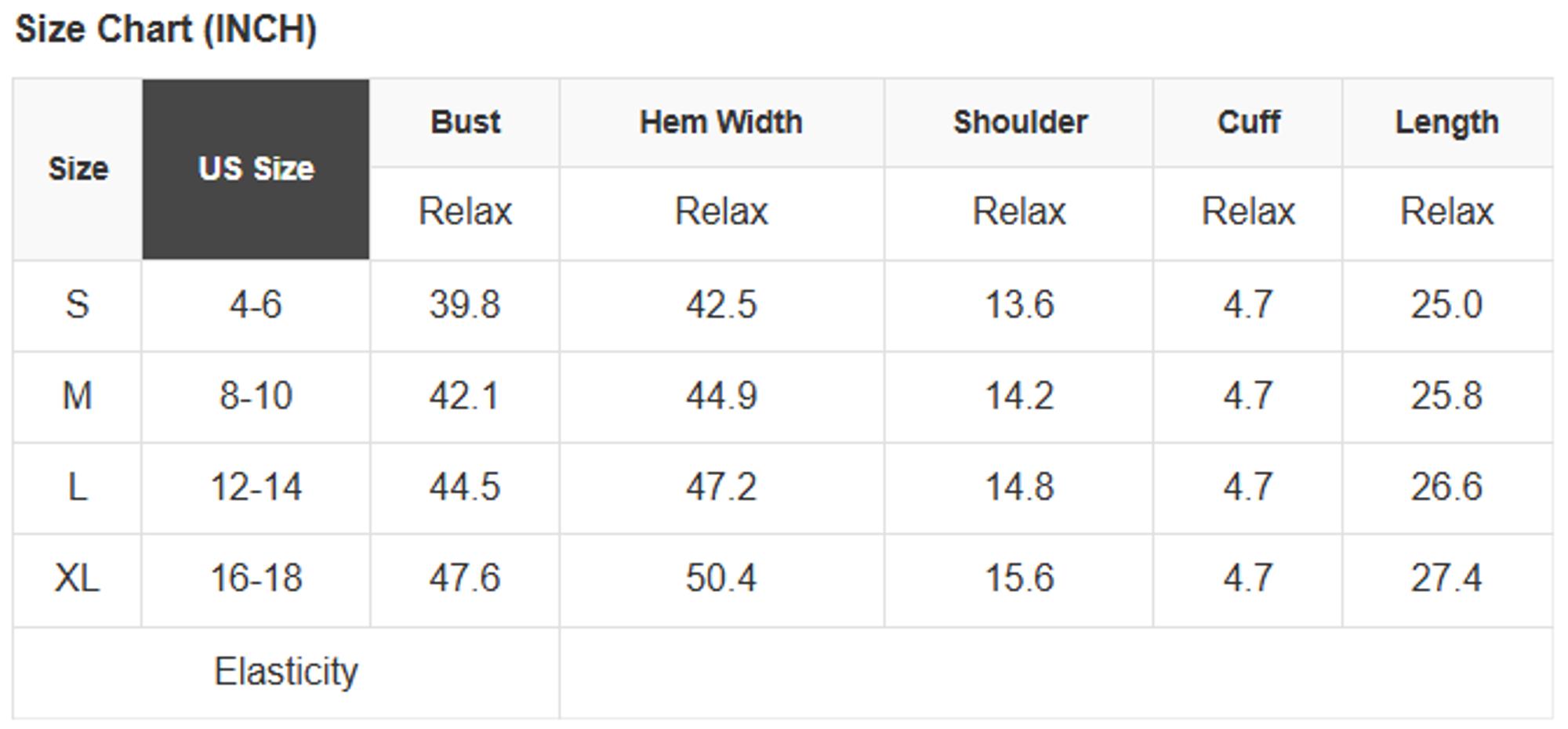The image size is (1568, 729).
Task: Select the "Length" column header
Action: pos(1446,122)
